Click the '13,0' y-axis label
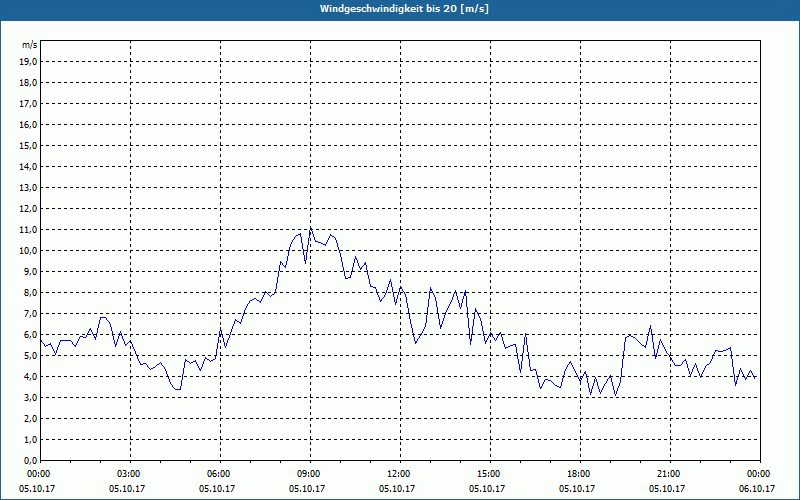 (x=29, y=188)
